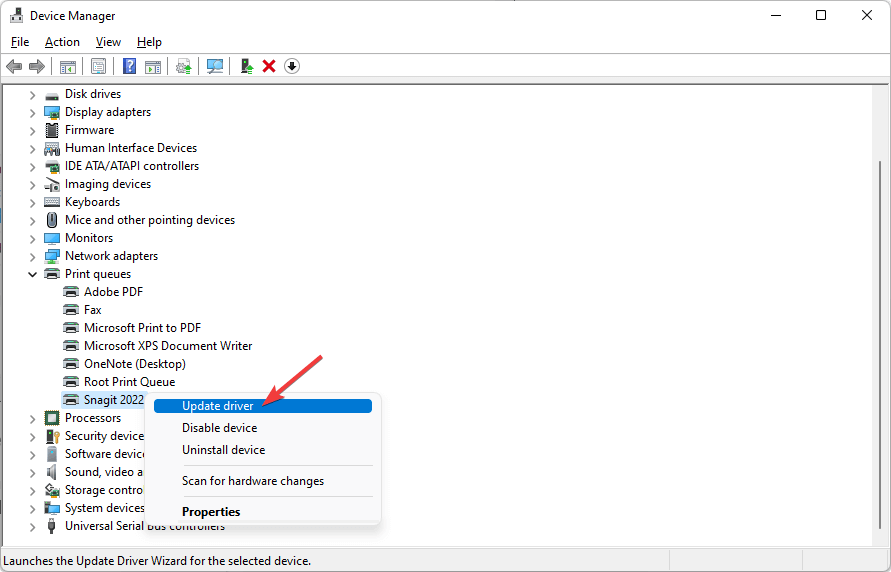This screenshot has height=572, width=891.
Task: Click the Network adapters icon
Action: [x=52, y=256]
